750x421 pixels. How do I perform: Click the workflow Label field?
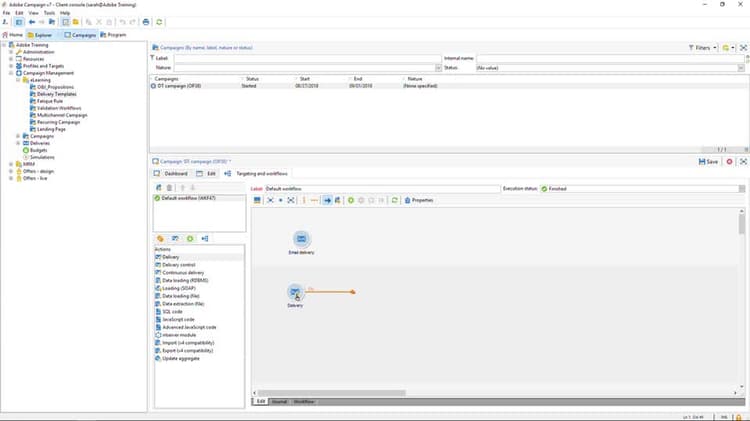click(x=382, y=189)
